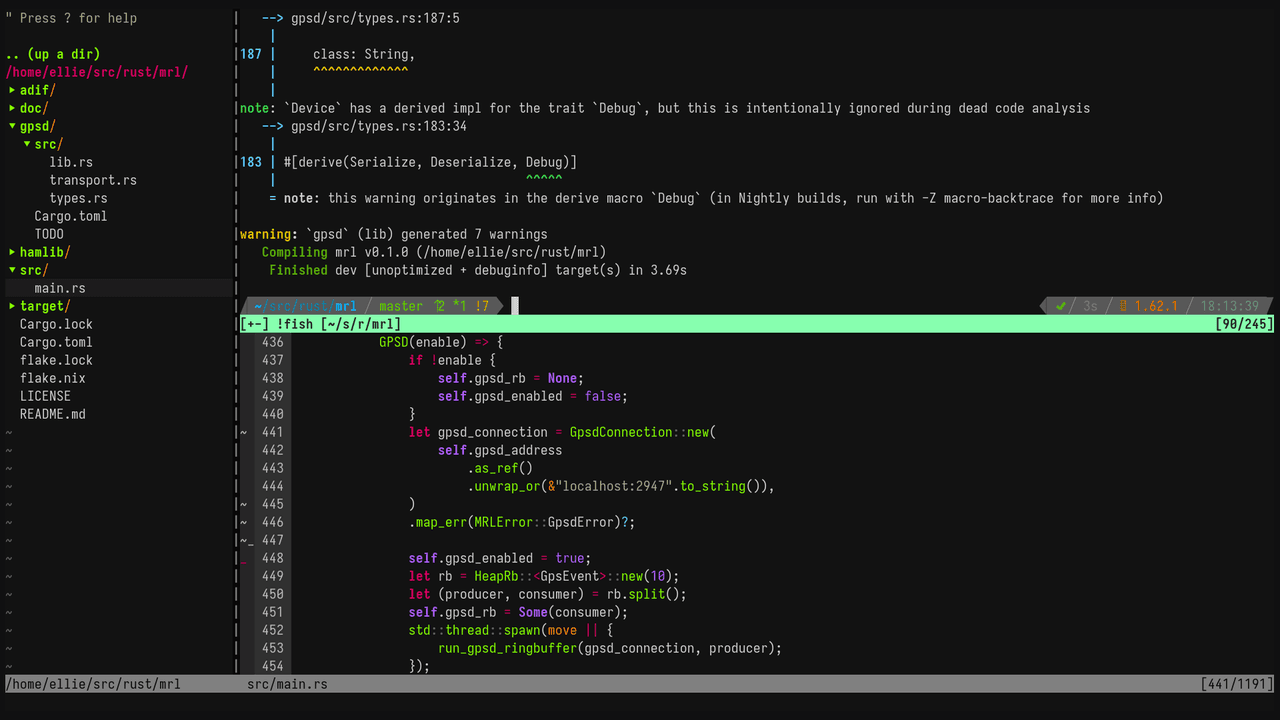Expand the doc directory triangle
1280x720 pixels.
[x=12, y=108]
